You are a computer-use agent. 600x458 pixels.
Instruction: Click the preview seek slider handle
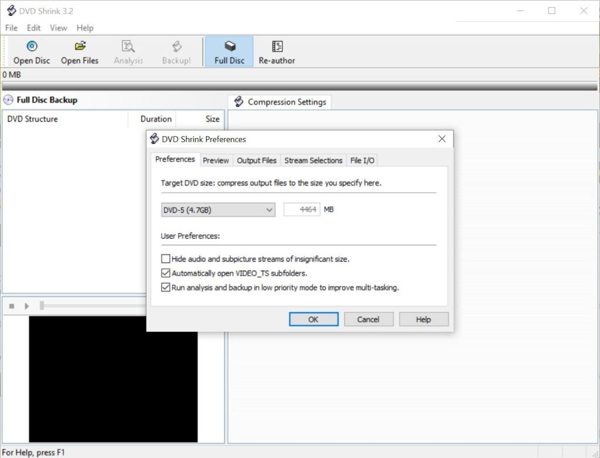[x=42, y=305]
